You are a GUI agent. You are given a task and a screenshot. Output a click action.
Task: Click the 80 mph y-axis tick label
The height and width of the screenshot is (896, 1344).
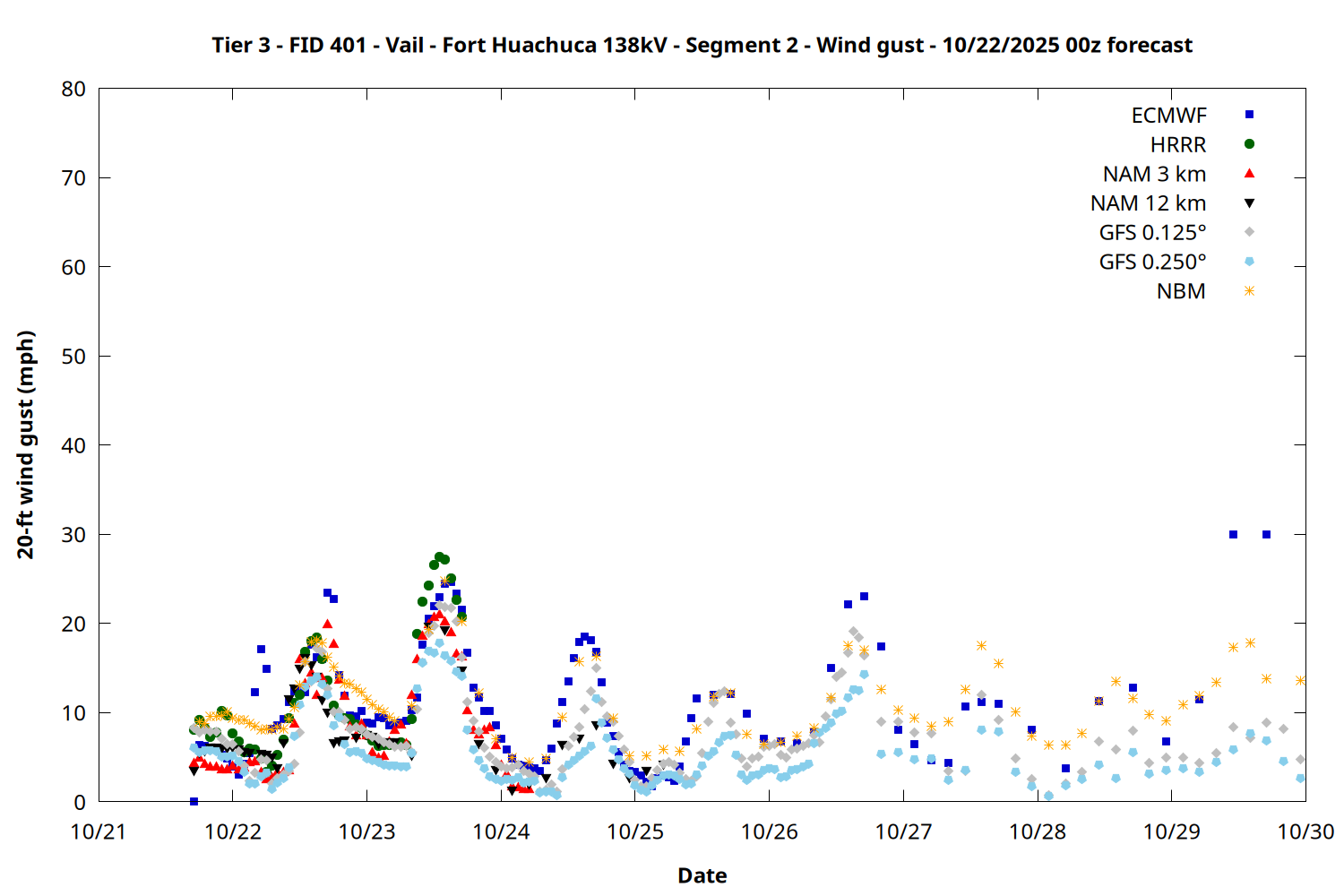[73, 89]
